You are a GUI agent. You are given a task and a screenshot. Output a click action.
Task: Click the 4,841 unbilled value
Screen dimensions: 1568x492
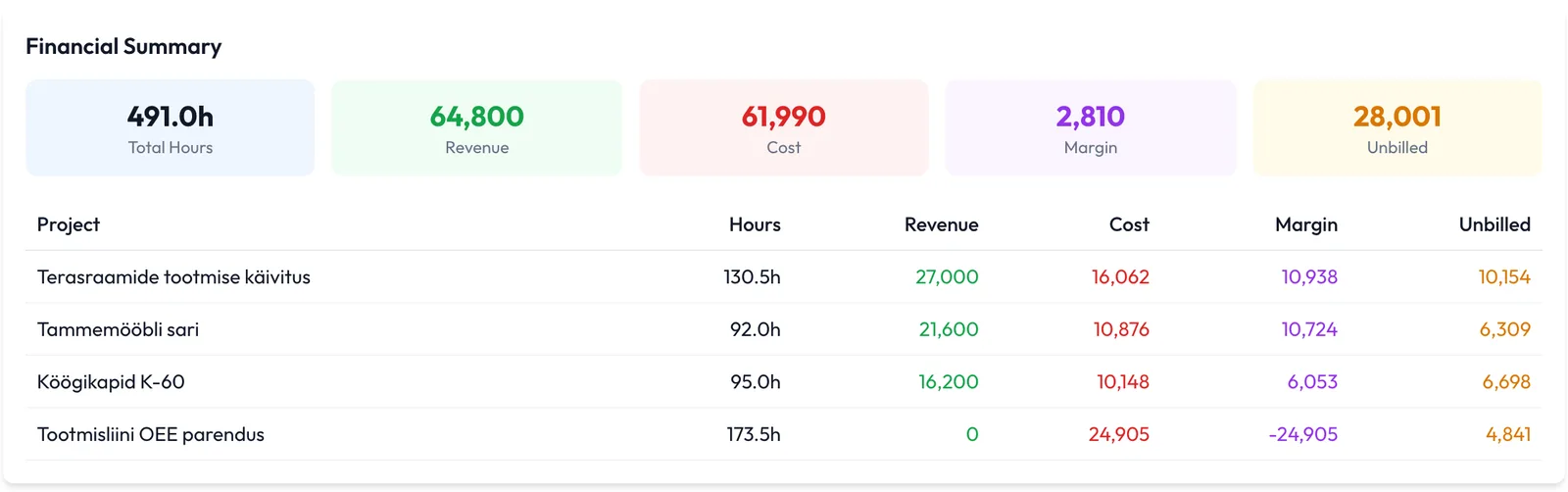1508,434
